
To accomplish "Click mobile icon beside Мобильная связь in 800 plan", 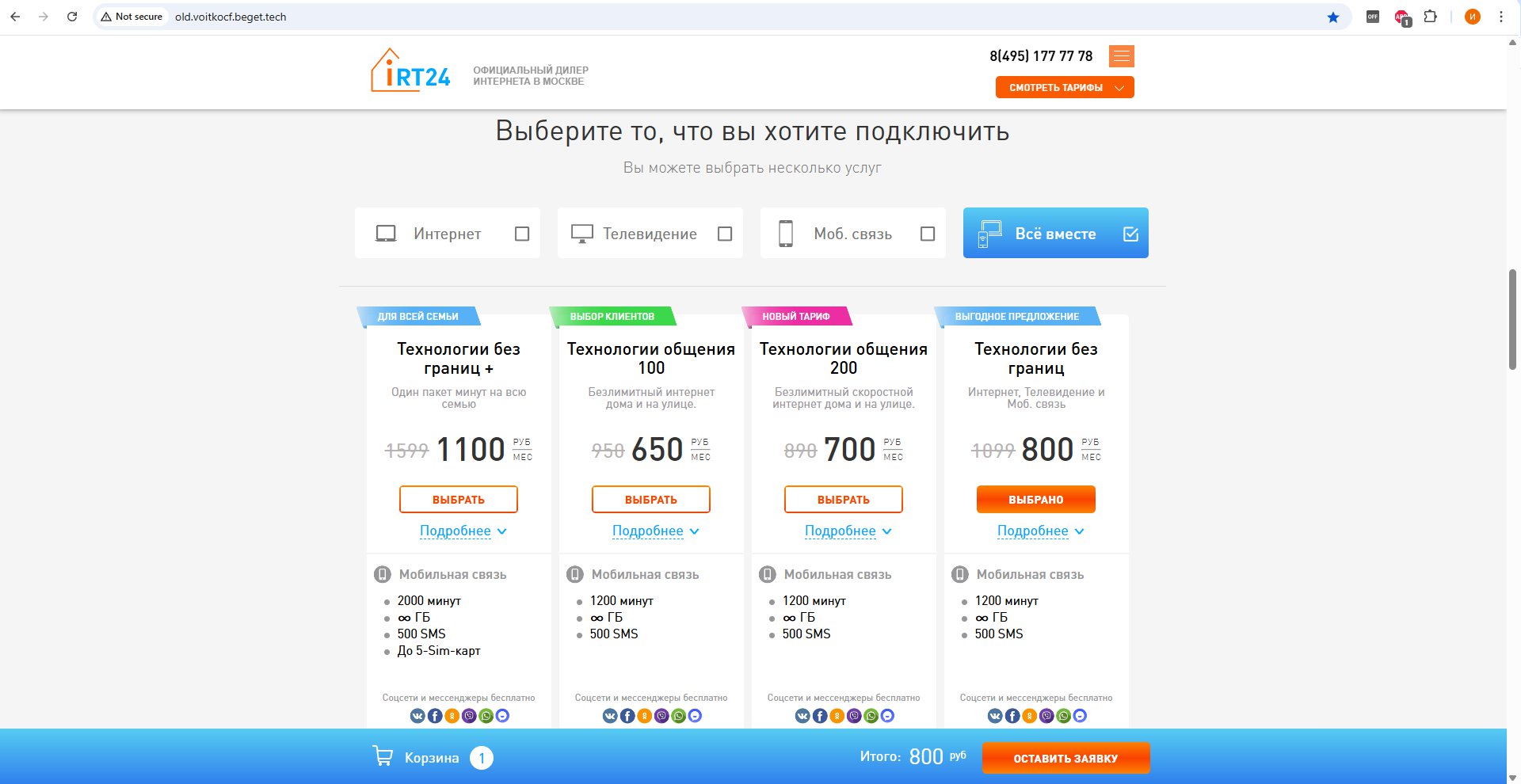I will 960,574.
